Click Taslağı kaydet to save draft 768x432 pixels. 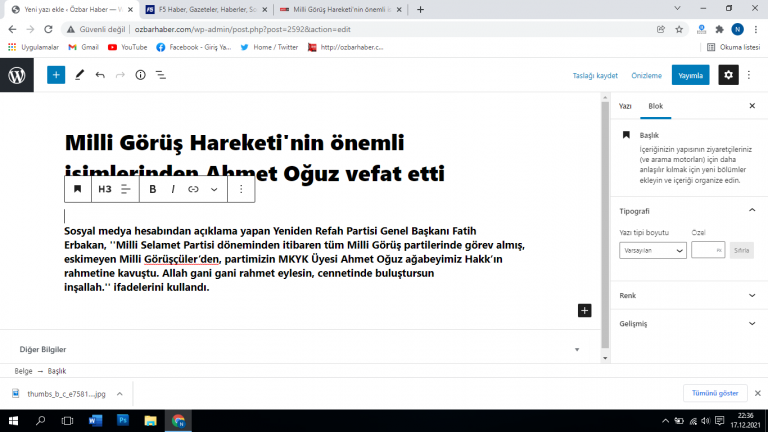coord(595,75)
